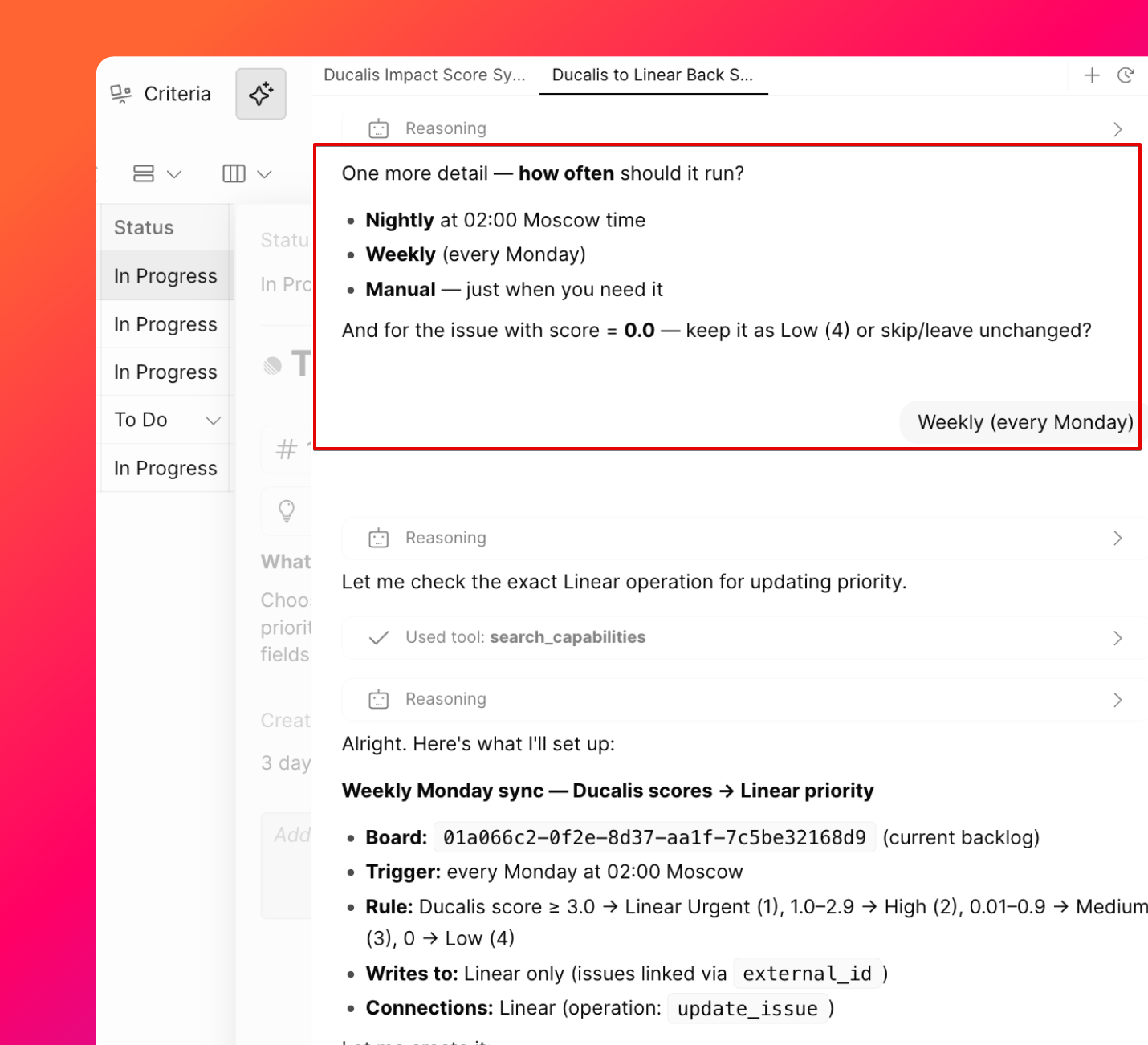Open the column layout dropdown

[247, 173]
